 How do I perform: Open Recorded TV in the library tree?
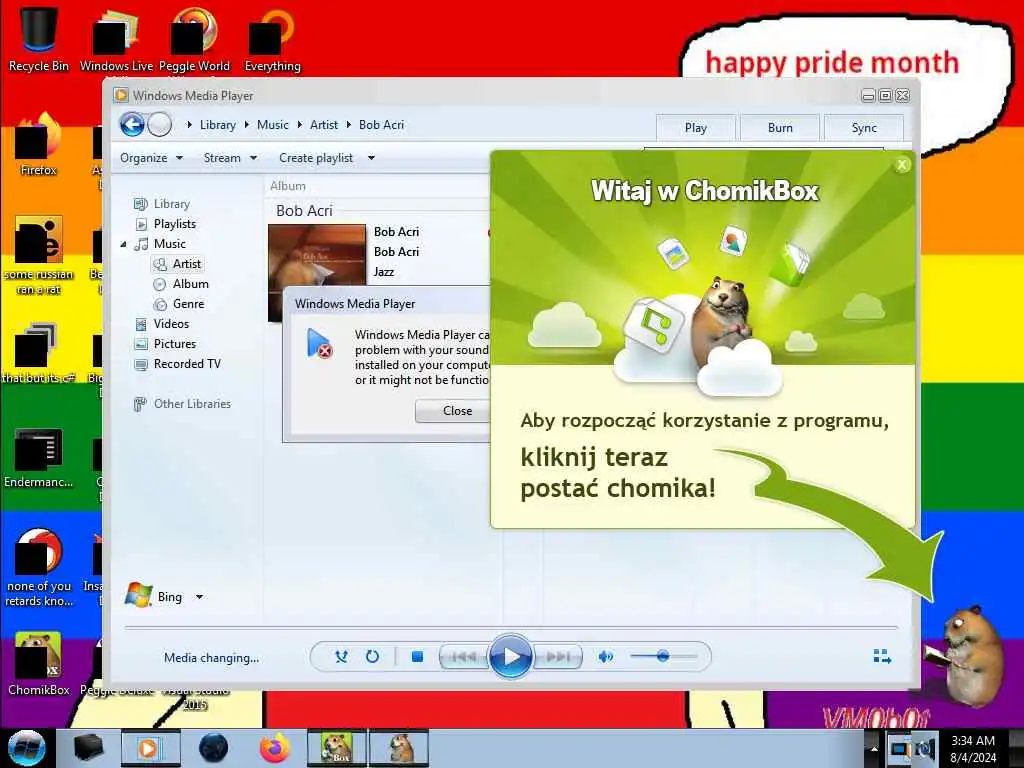[187, 364]
